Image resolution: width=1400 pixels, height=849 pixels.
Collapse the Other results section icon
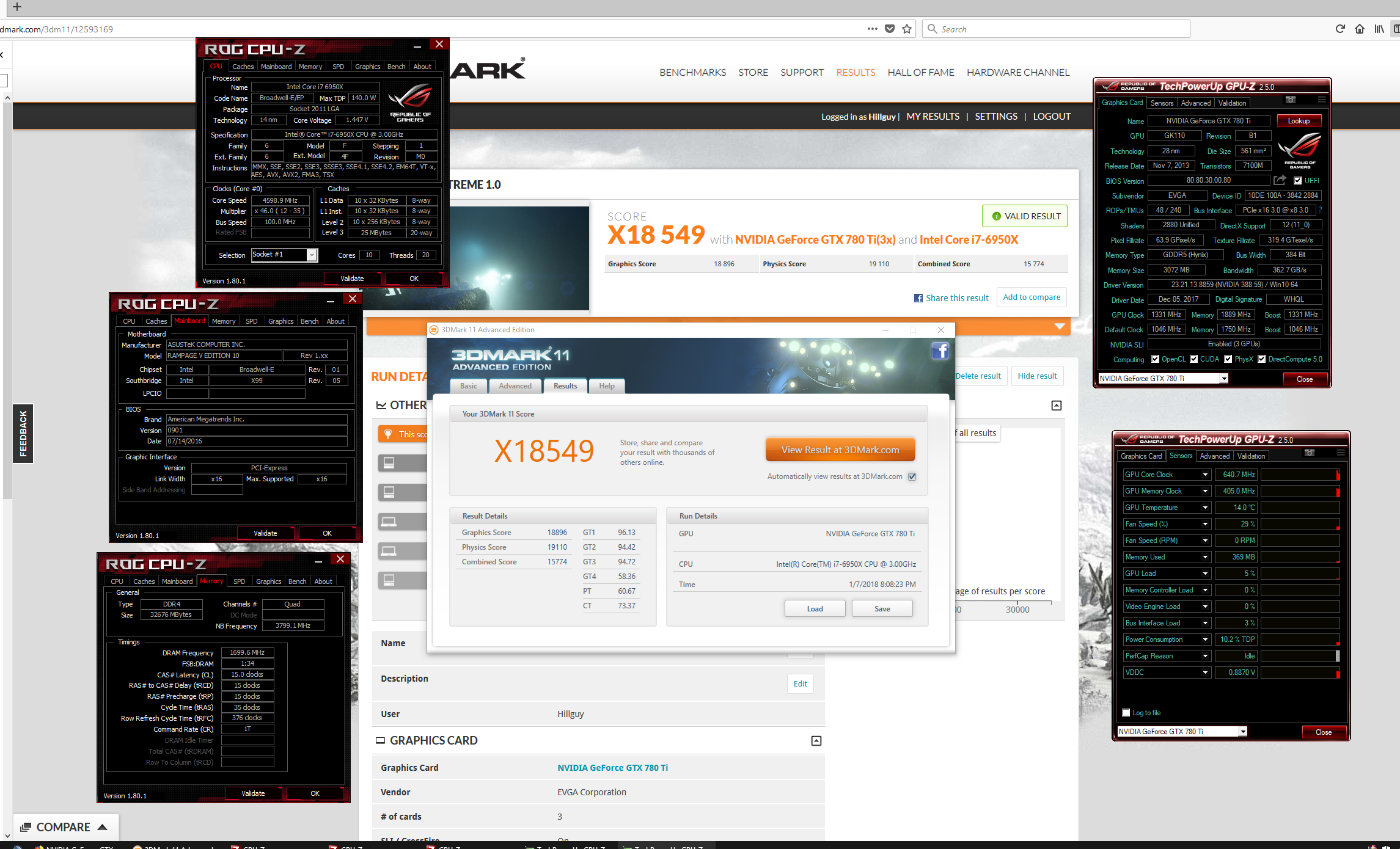(1057, 406)
